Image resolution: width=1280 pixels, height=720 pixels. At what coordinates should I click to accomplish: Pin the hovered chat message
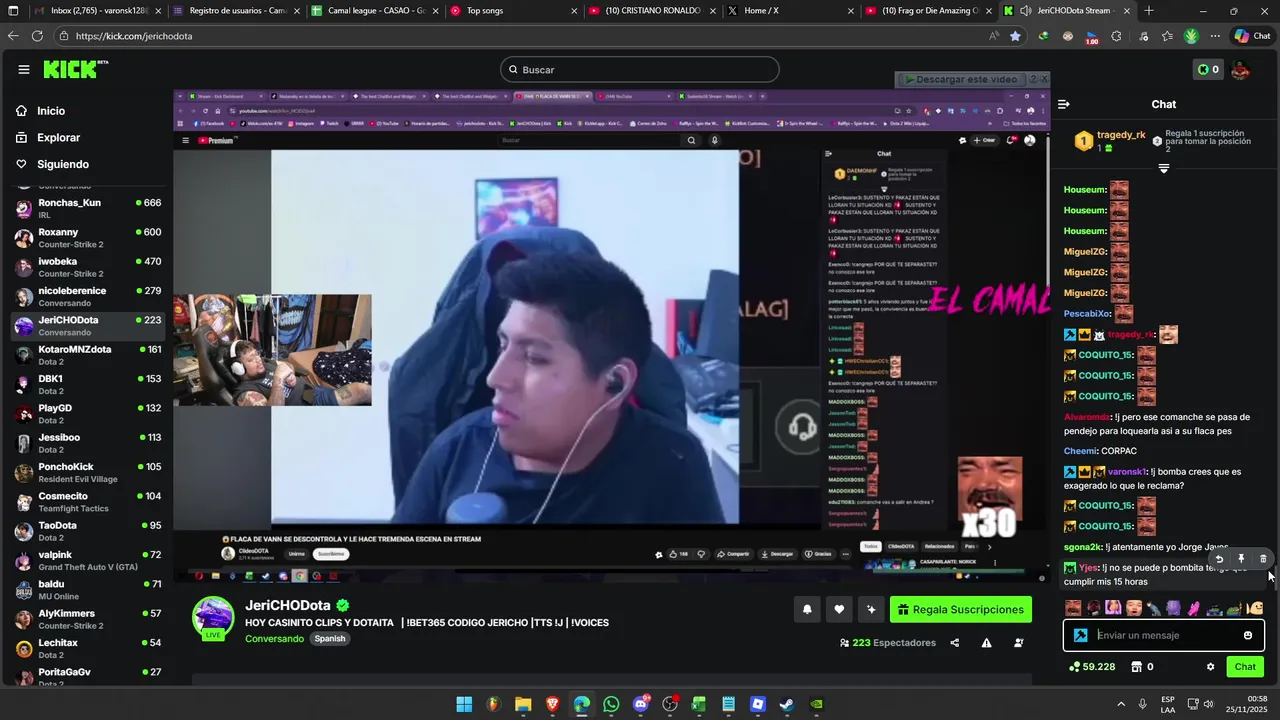coord(1241,559)
